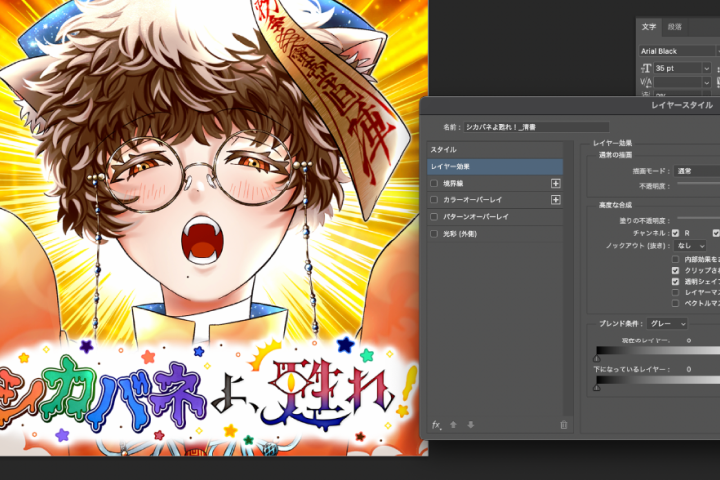
Task: Toggle the R channel checkbox
Action: pos(676,233)
